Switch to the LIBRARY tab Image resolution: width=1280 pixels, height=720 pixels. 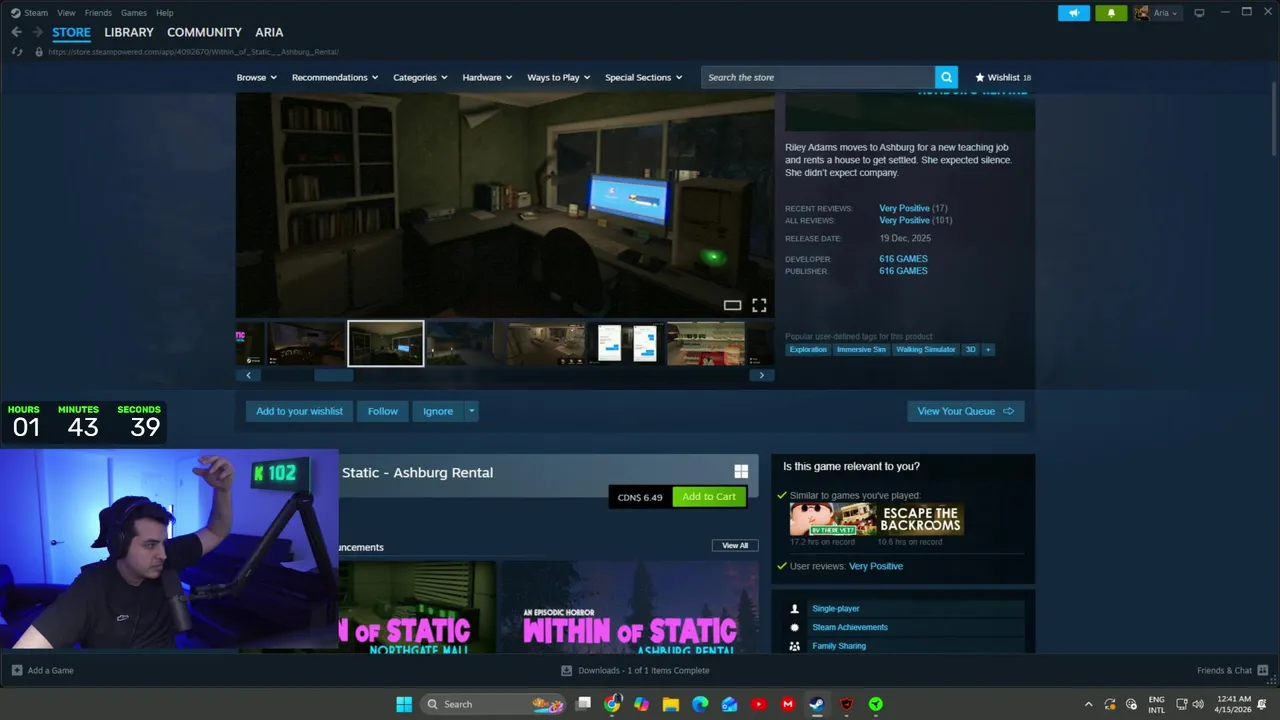(x=129, y=32)
